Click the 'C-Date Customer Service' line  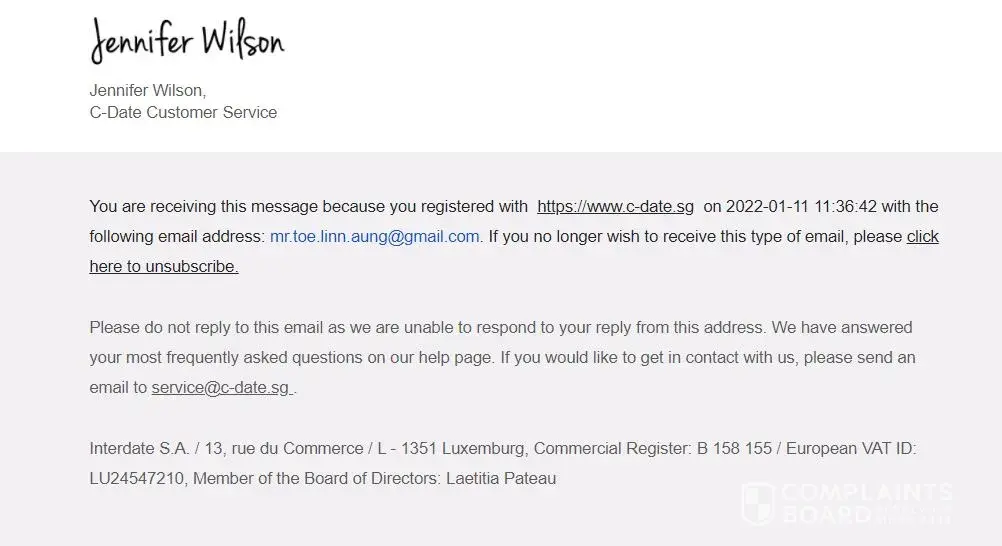click(x=183, y=113)
